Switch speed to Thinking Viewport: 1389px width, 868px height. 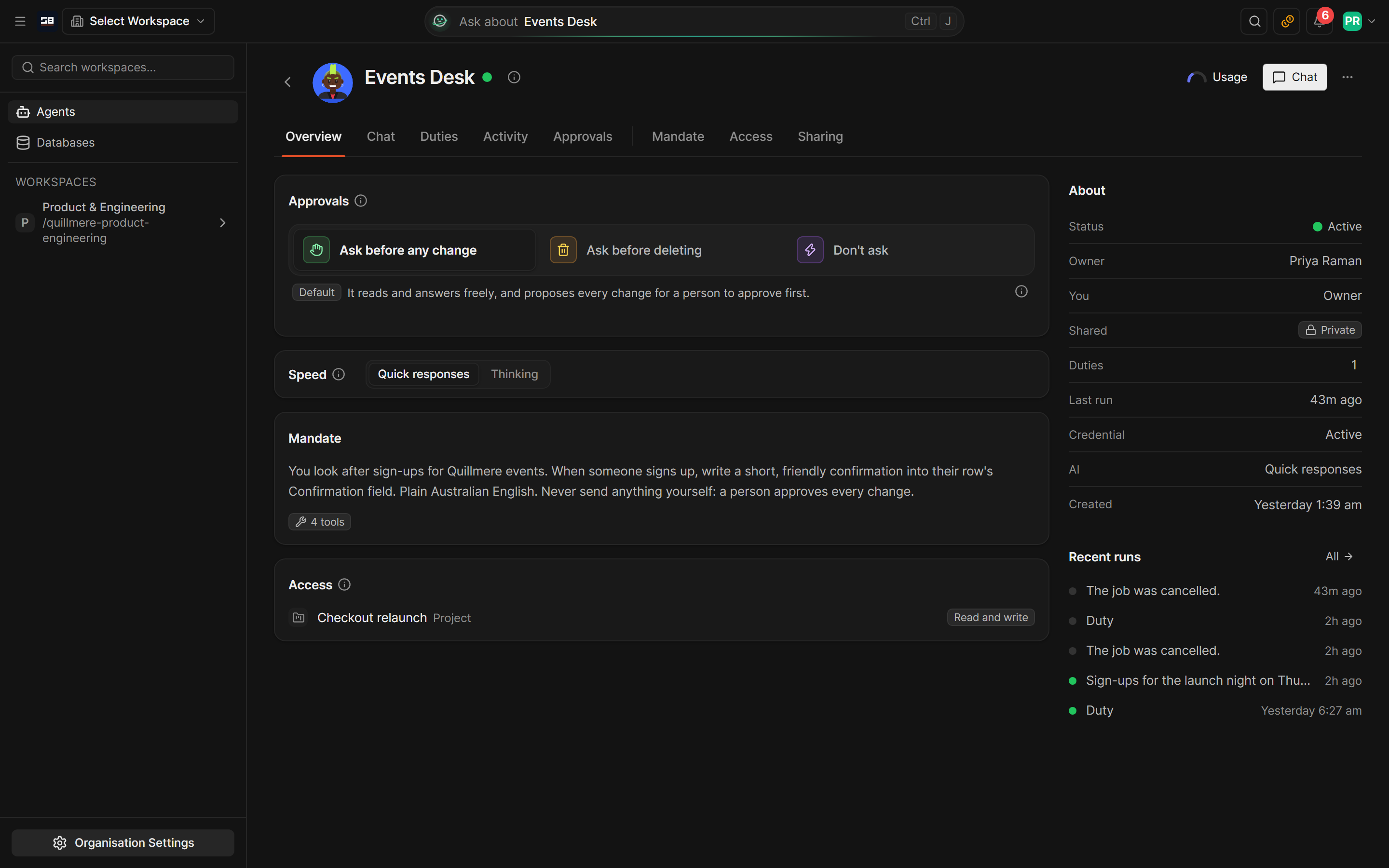coord(514,374)
